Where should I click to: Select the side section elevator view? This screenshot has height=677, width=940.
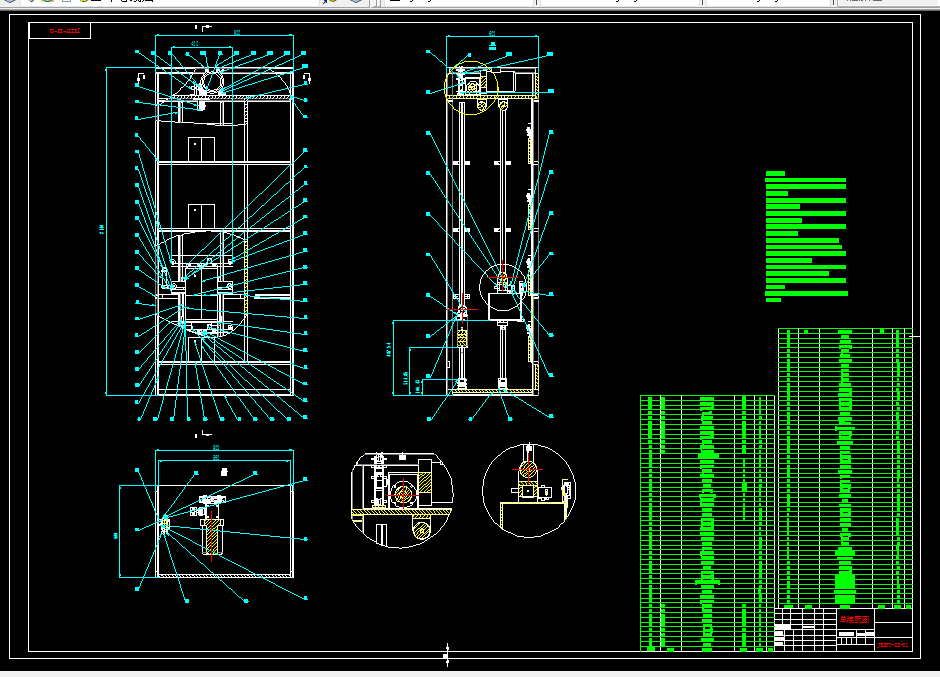pos(492,231)
